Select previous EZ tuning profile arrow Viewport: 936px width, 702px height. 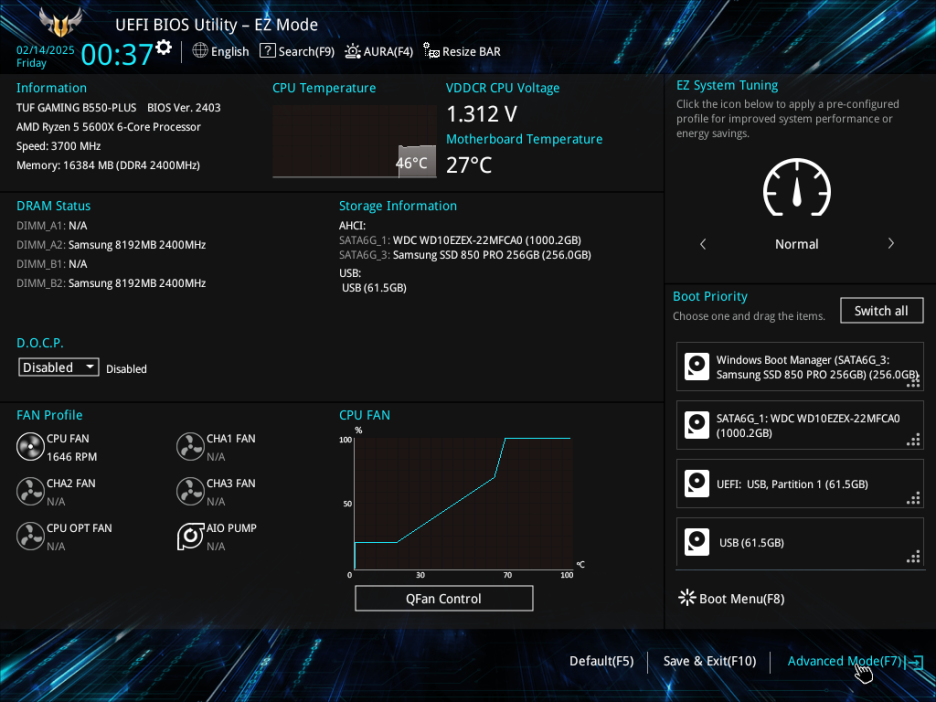coord(703,244)
